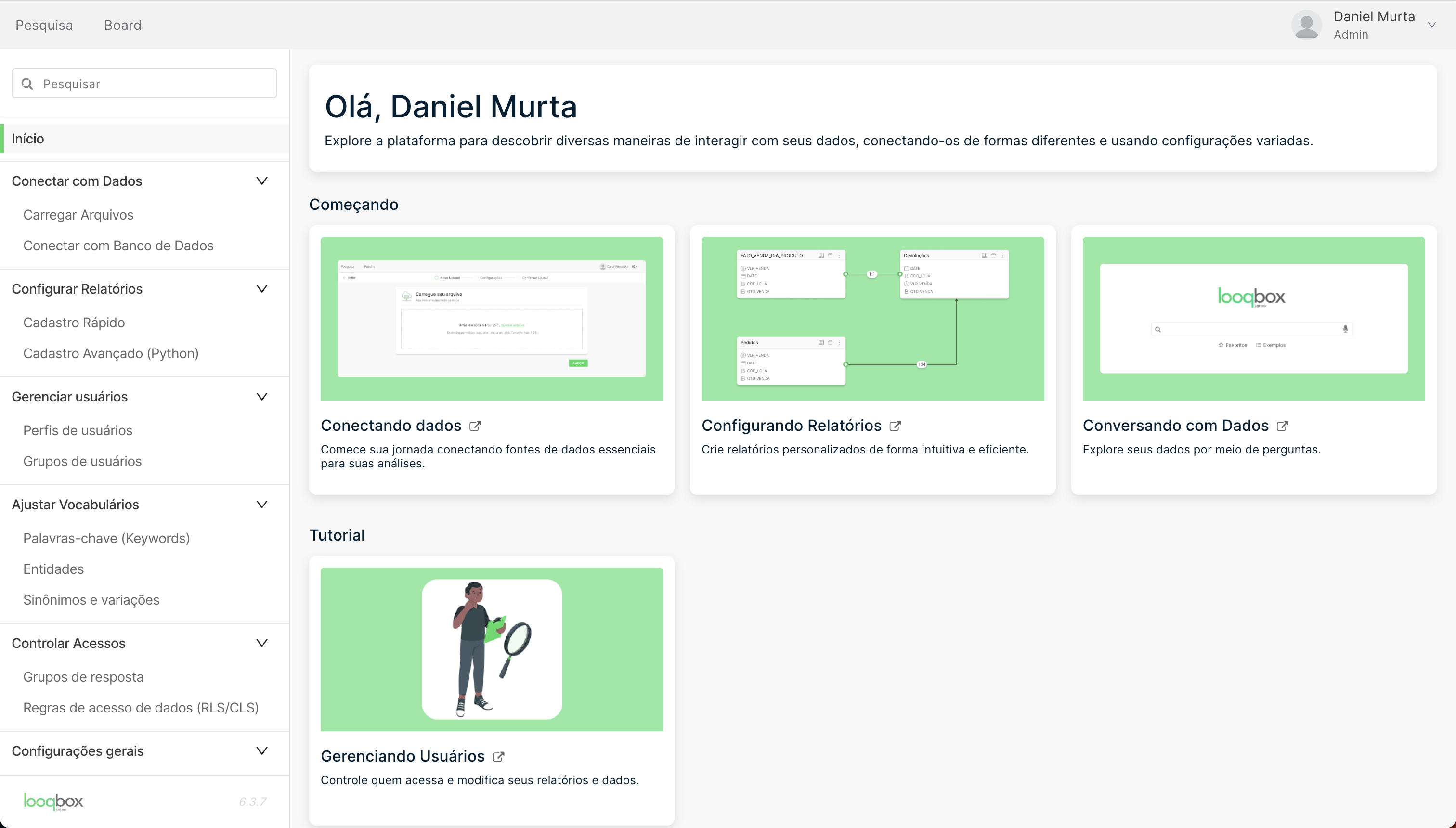Image resolution: width=1456 pixels, height=828 pixels.
Task: Click the Pesquisar search input field
Action: coord(154,84)
